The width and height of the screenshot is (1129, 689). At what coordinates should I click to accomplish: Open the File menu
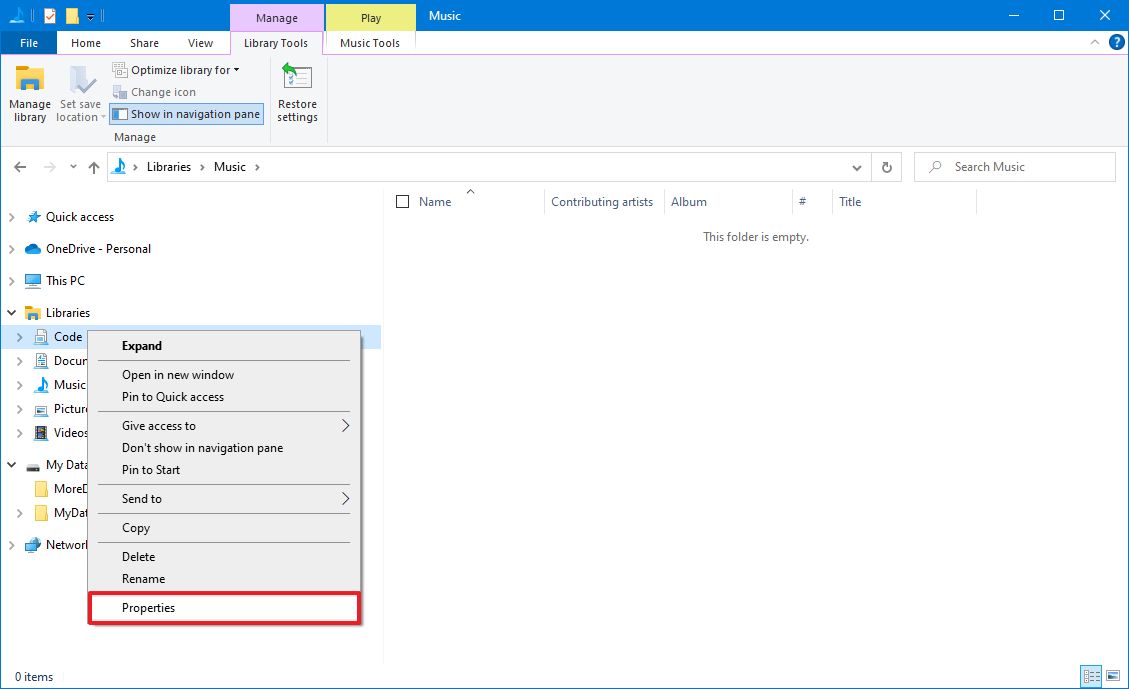click(x=29, y=43)
